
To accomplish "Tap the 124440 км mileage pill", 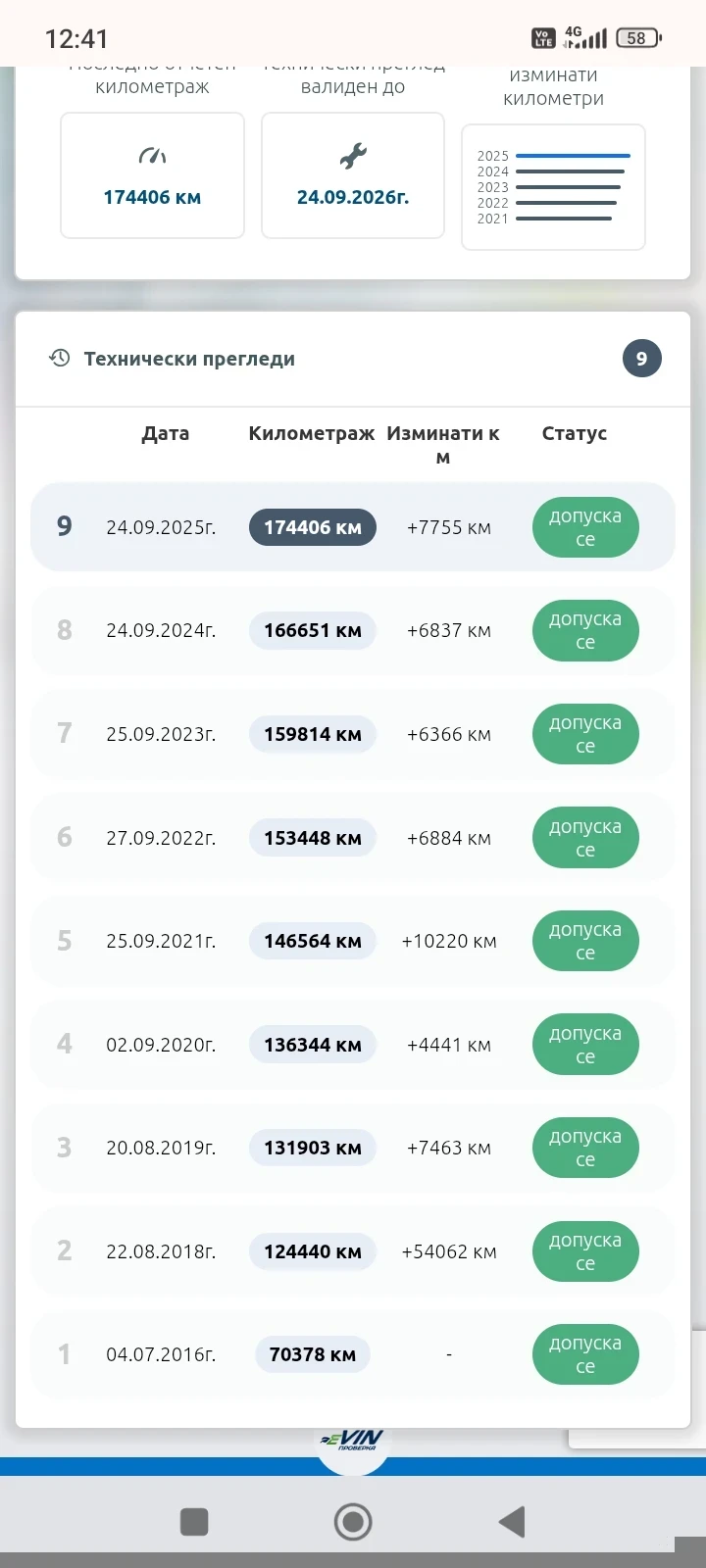I will click(x=313, y=1251).
